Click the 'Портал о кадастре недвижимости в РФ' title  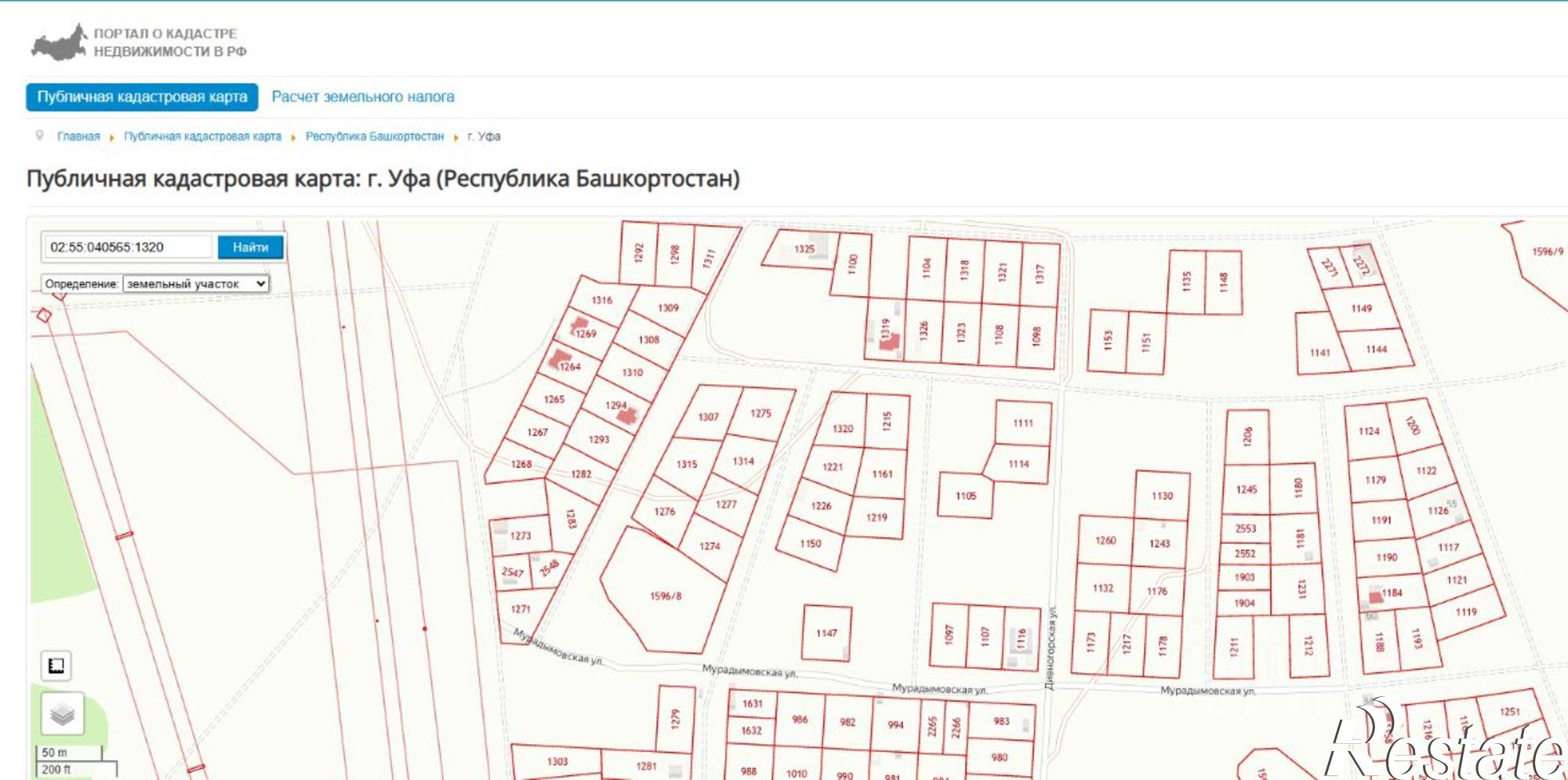coord(170,42)
